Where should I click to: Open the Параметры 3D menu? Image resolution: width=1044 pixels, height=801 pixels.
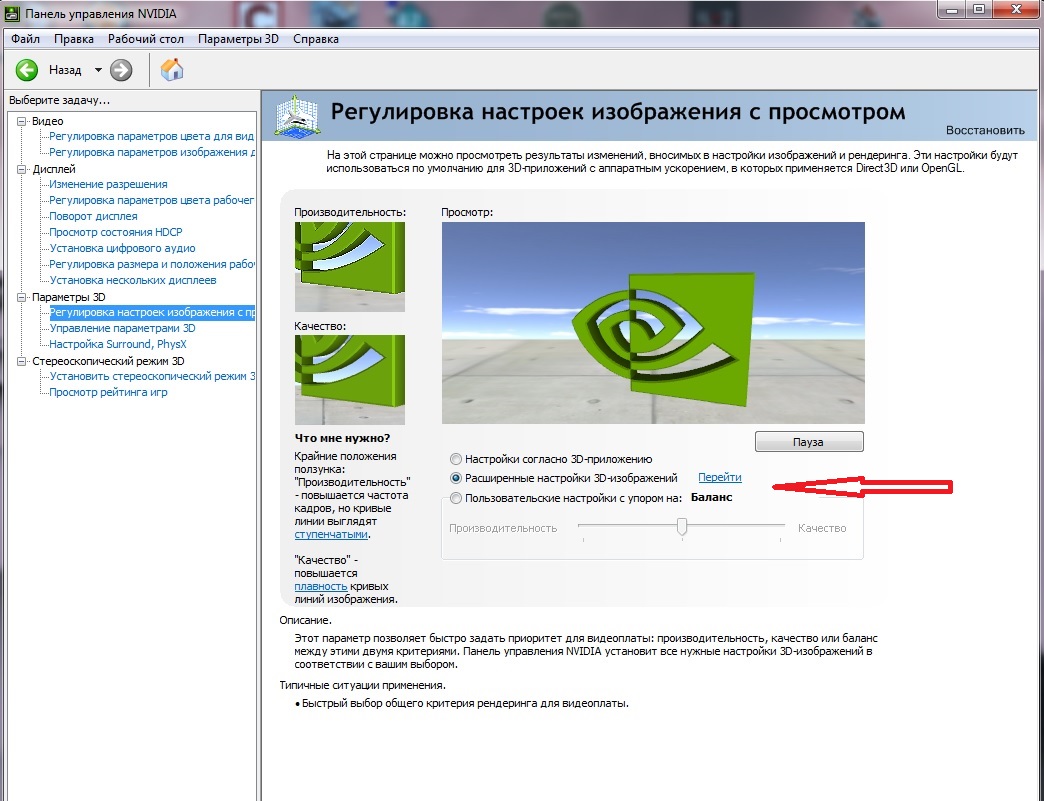238,39
